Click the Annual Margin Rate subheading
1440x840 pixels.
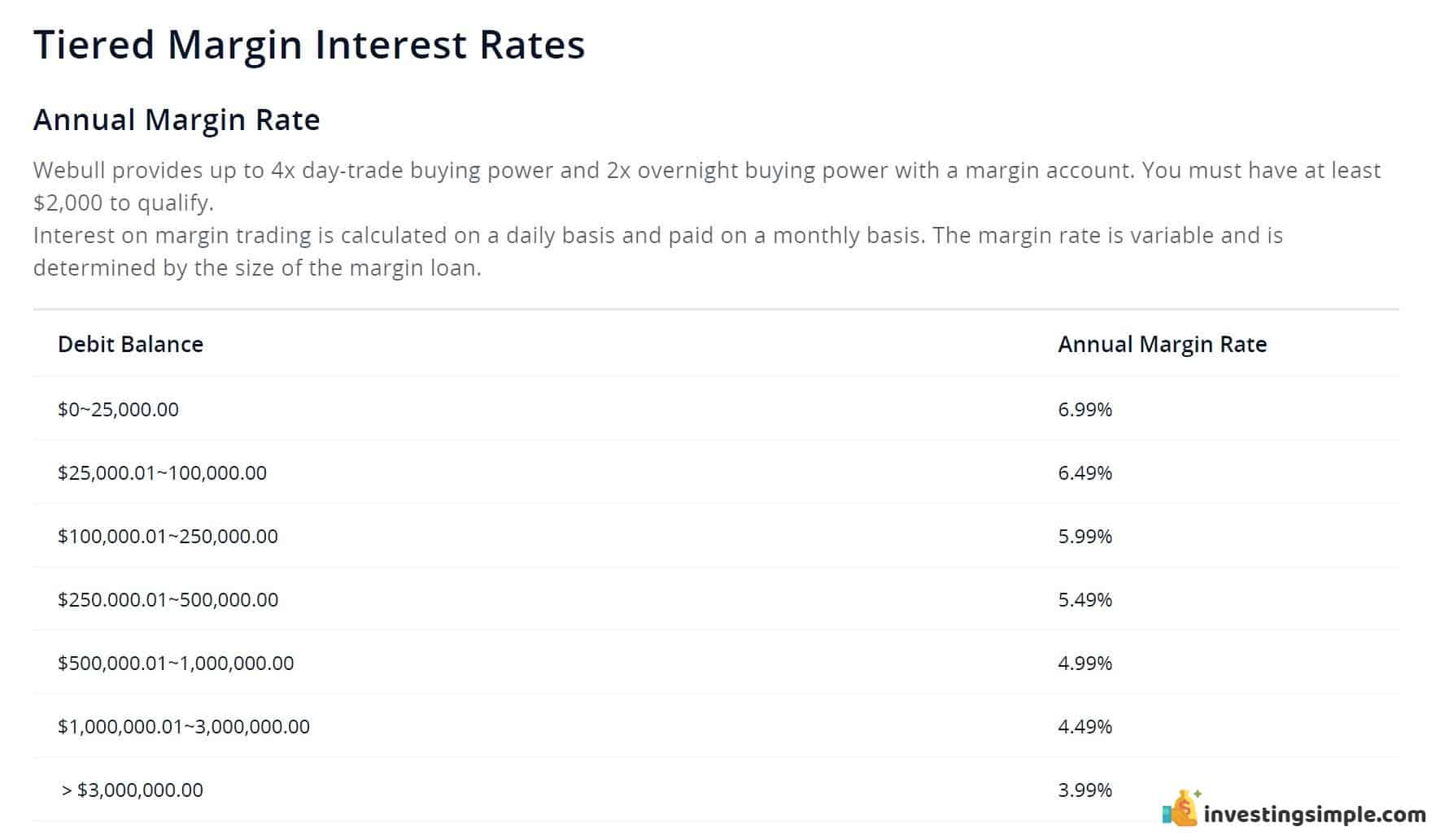(x=177, y=120)
